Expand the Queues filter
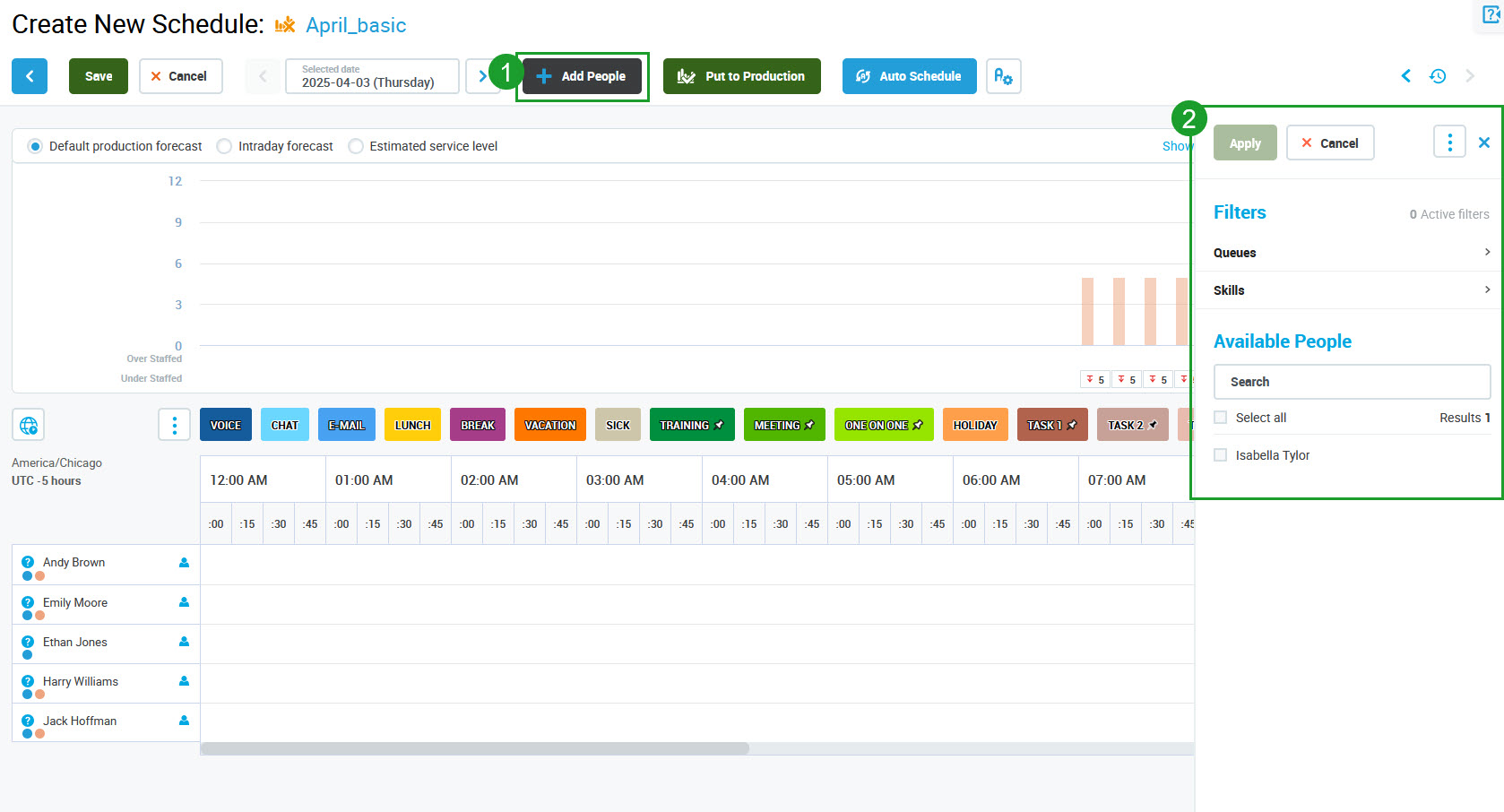Screen dimensions: 1504x812 pyautogui.click(x=1351, y=253)
